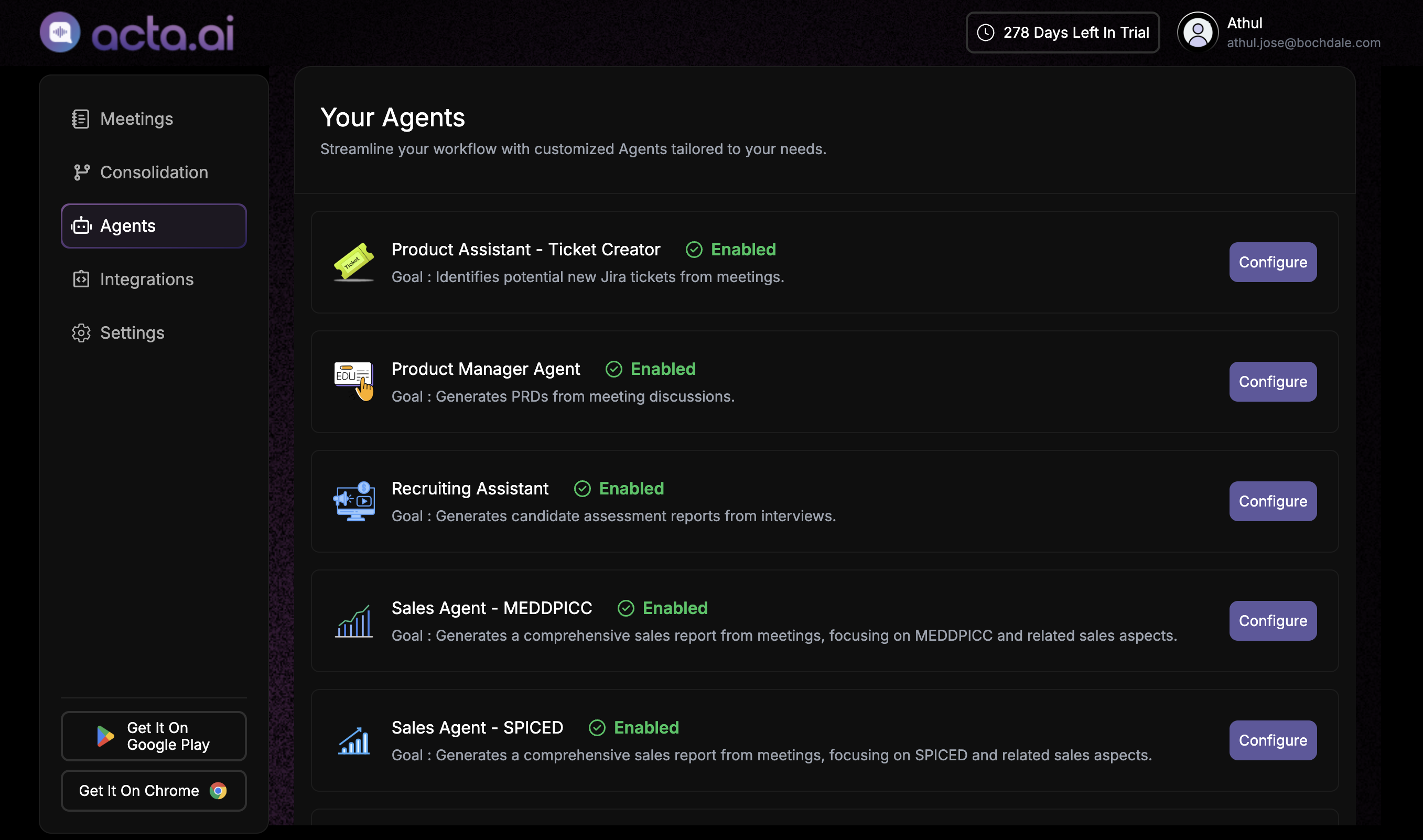Screen dimensions: 1423x840
Task: Click the Your Agents heading
Action: [392, 117]
